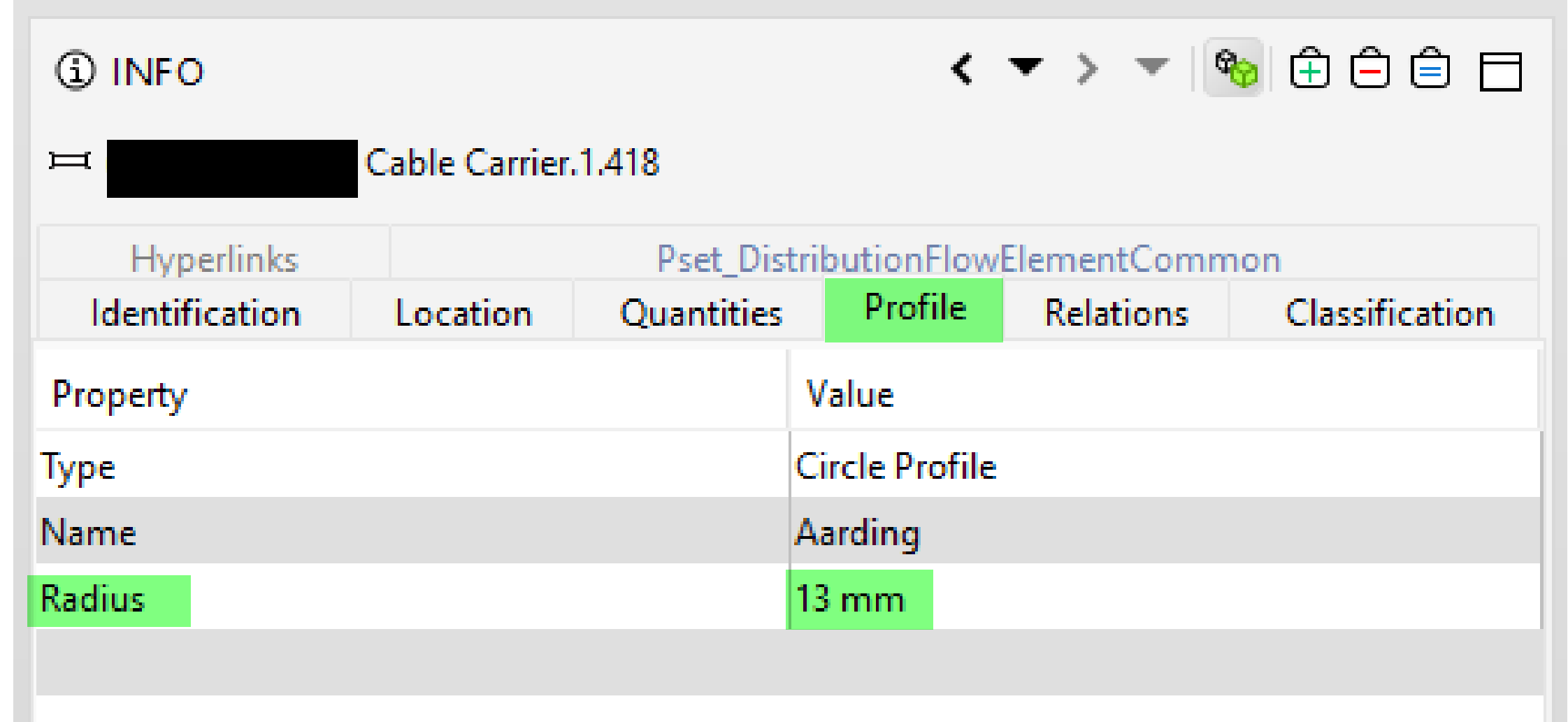Screen dimensions: 1568x722
Task: Select the Type property cell
Action: 412,465
